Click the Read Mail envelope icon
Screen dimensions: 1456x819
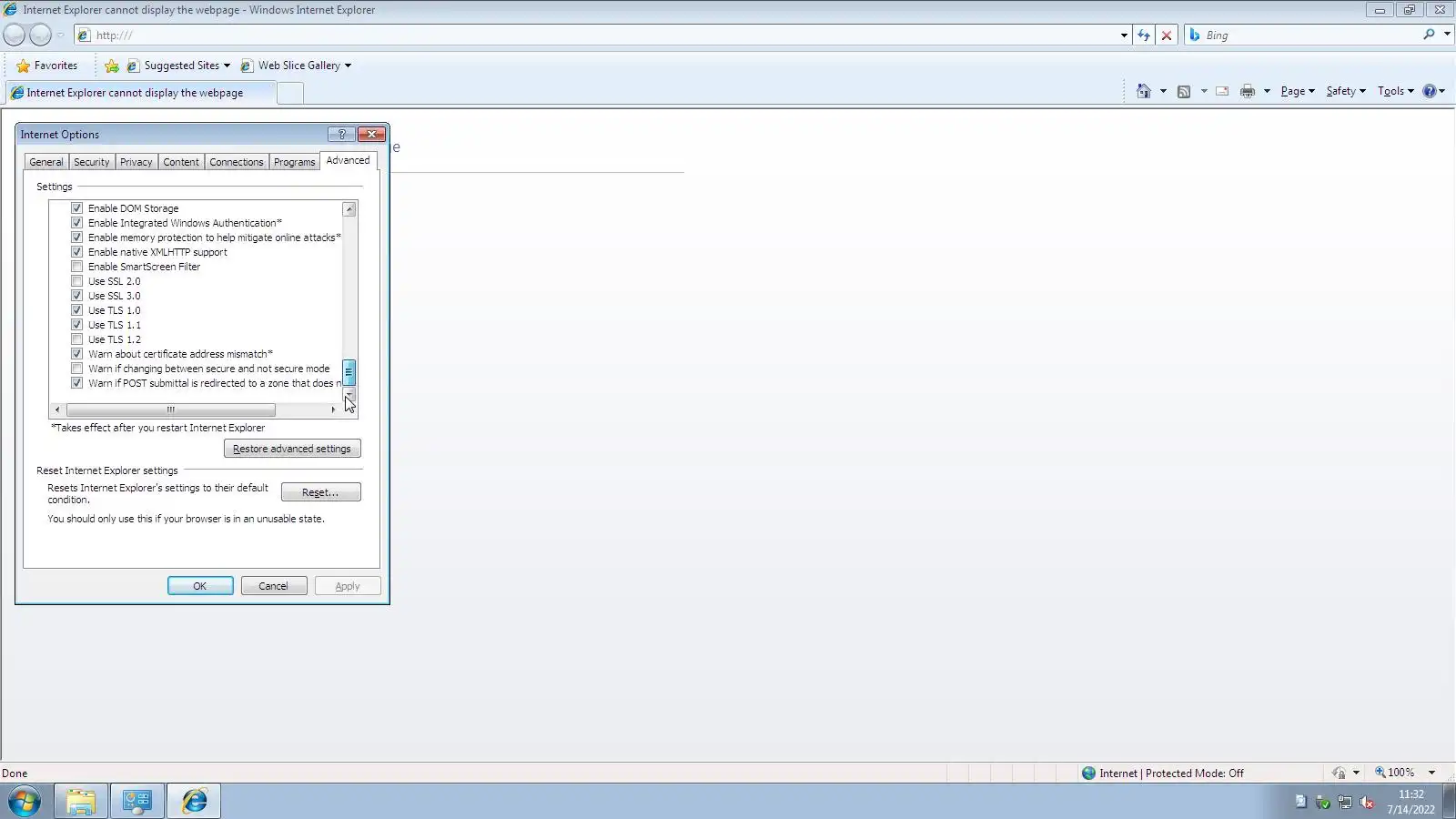[1222, 91]
